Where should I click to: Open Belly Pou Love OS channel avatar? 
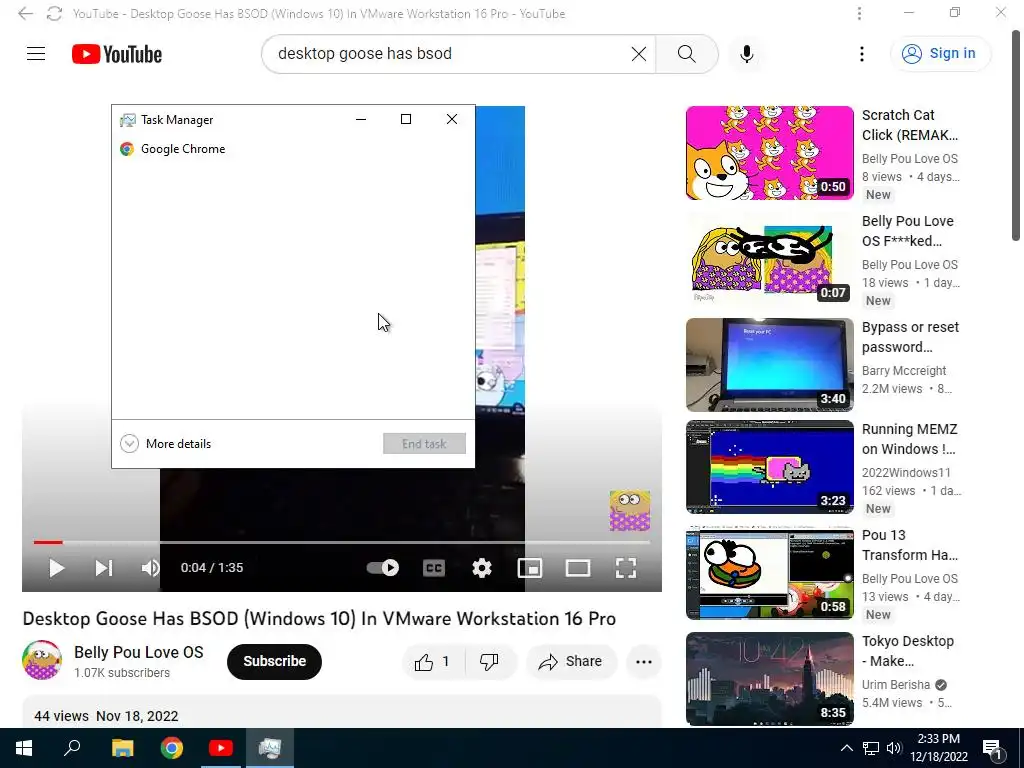pos(42,660)
